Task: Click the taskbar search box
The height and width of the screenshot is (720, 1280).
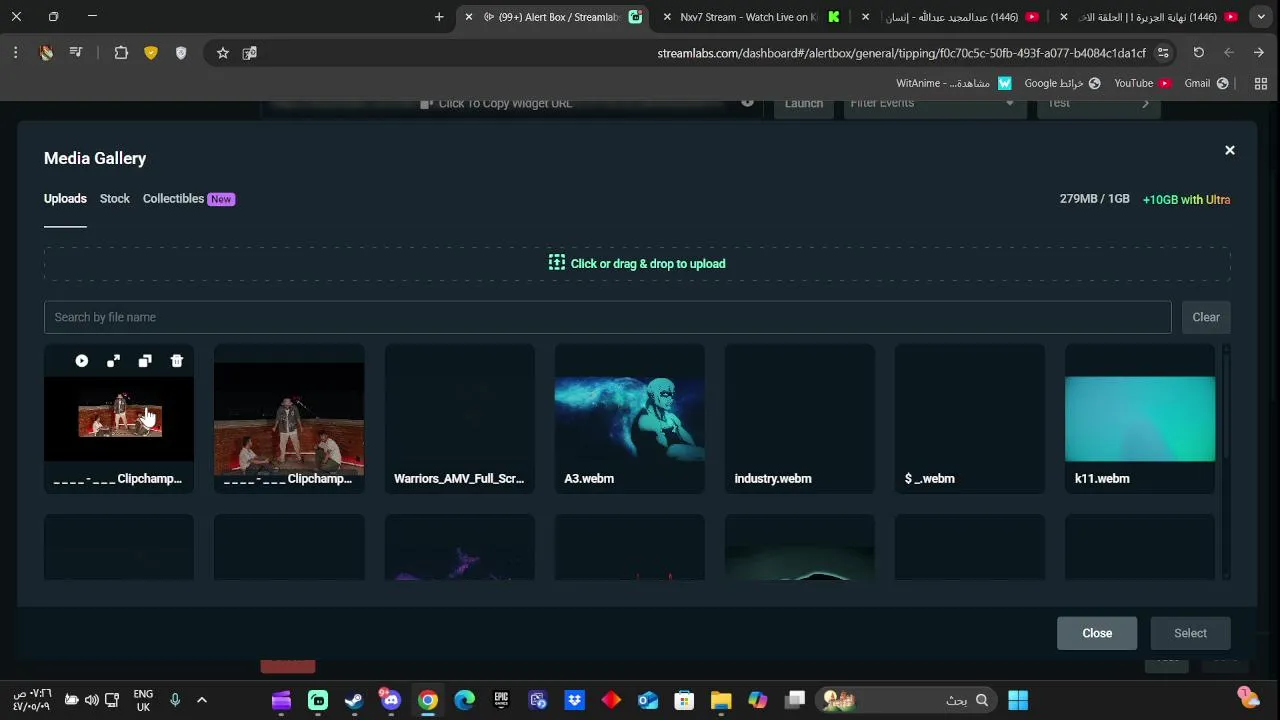Action: 906,700
